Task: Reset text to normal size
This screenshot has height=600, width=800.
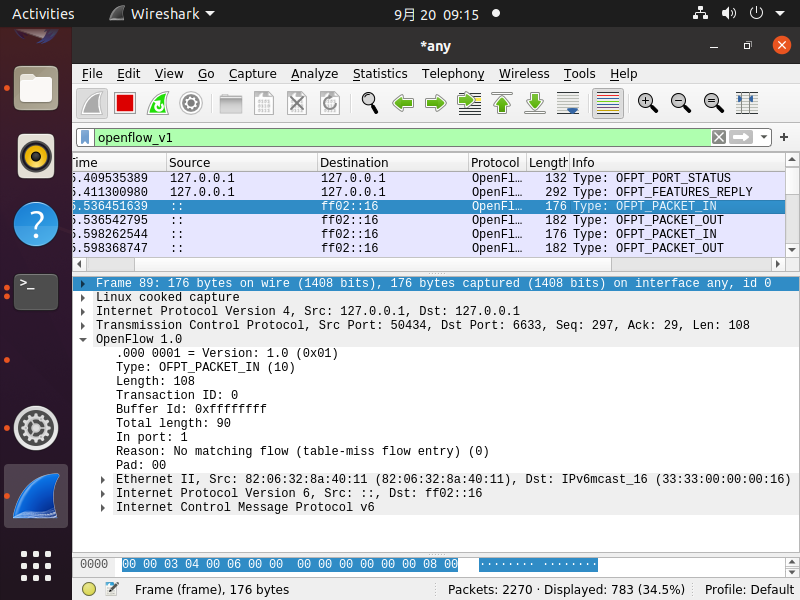Action: pyautogui.click(x=714, y=104)
